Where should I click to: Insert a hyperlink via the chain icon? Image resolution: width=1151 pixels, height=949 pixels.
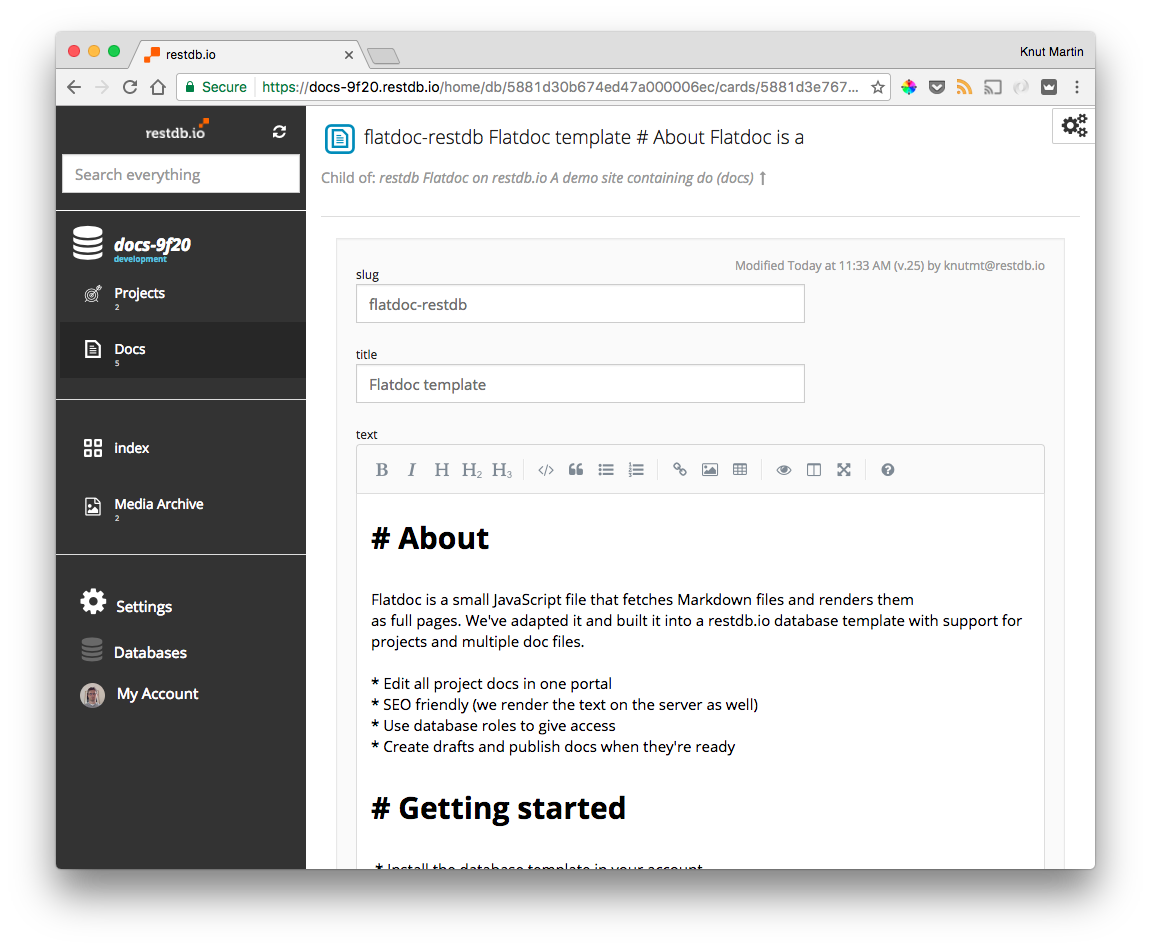pos(680,470)
